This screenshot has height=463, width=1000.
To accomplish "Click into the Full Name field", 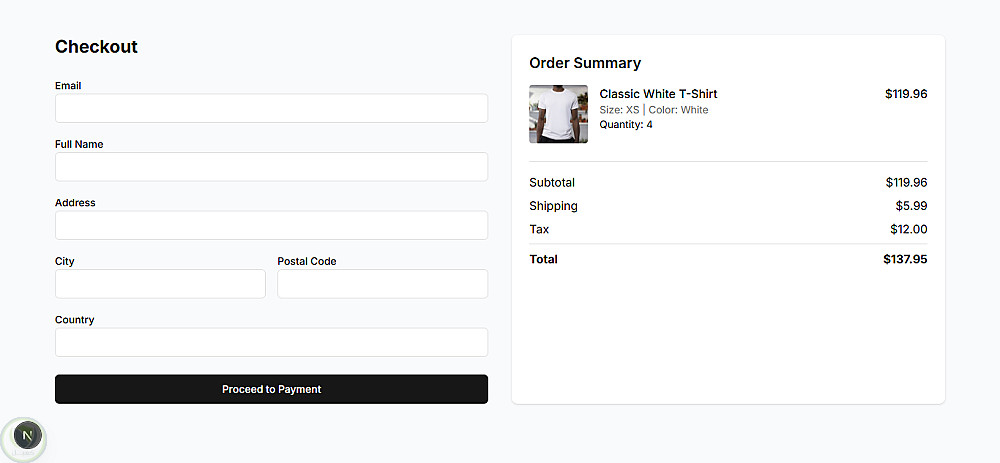I will click(271, 167).
